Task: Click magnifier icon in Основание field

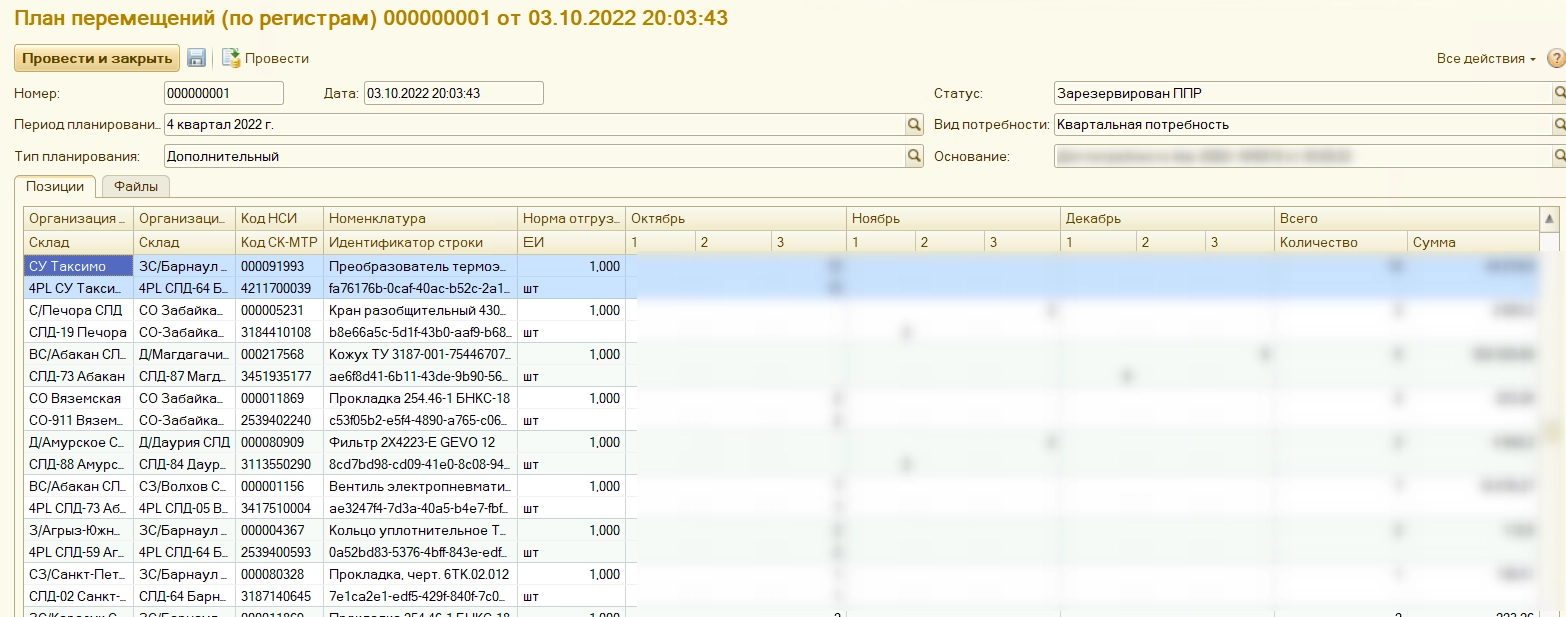Action: 1558,157
